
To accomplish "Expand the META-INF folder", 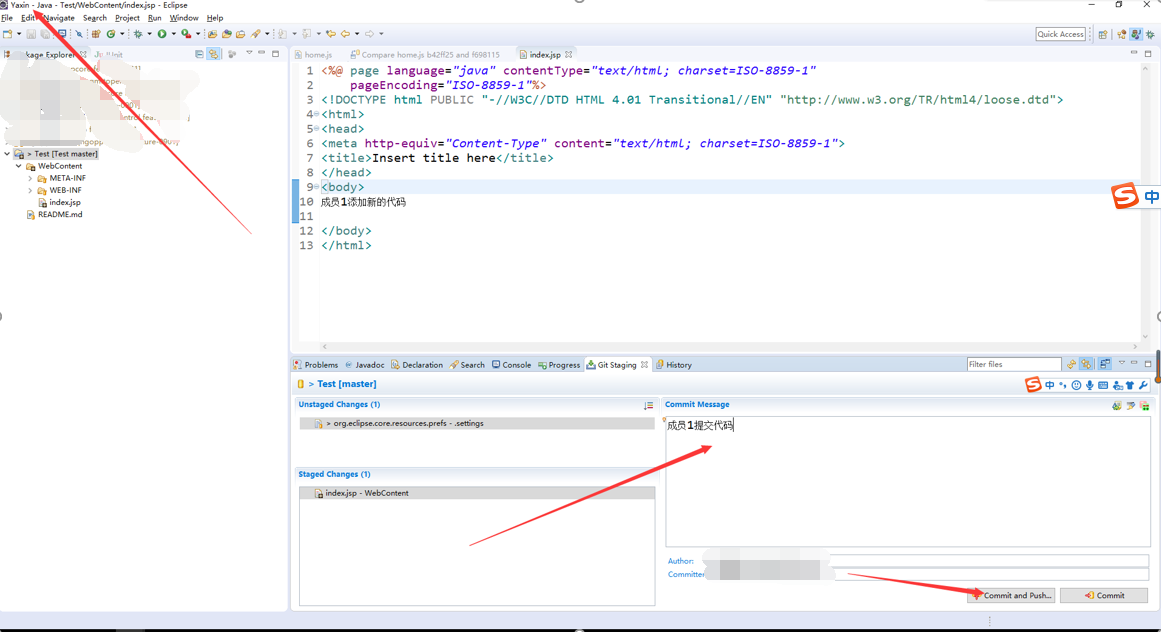I will [x=30, y=178].
